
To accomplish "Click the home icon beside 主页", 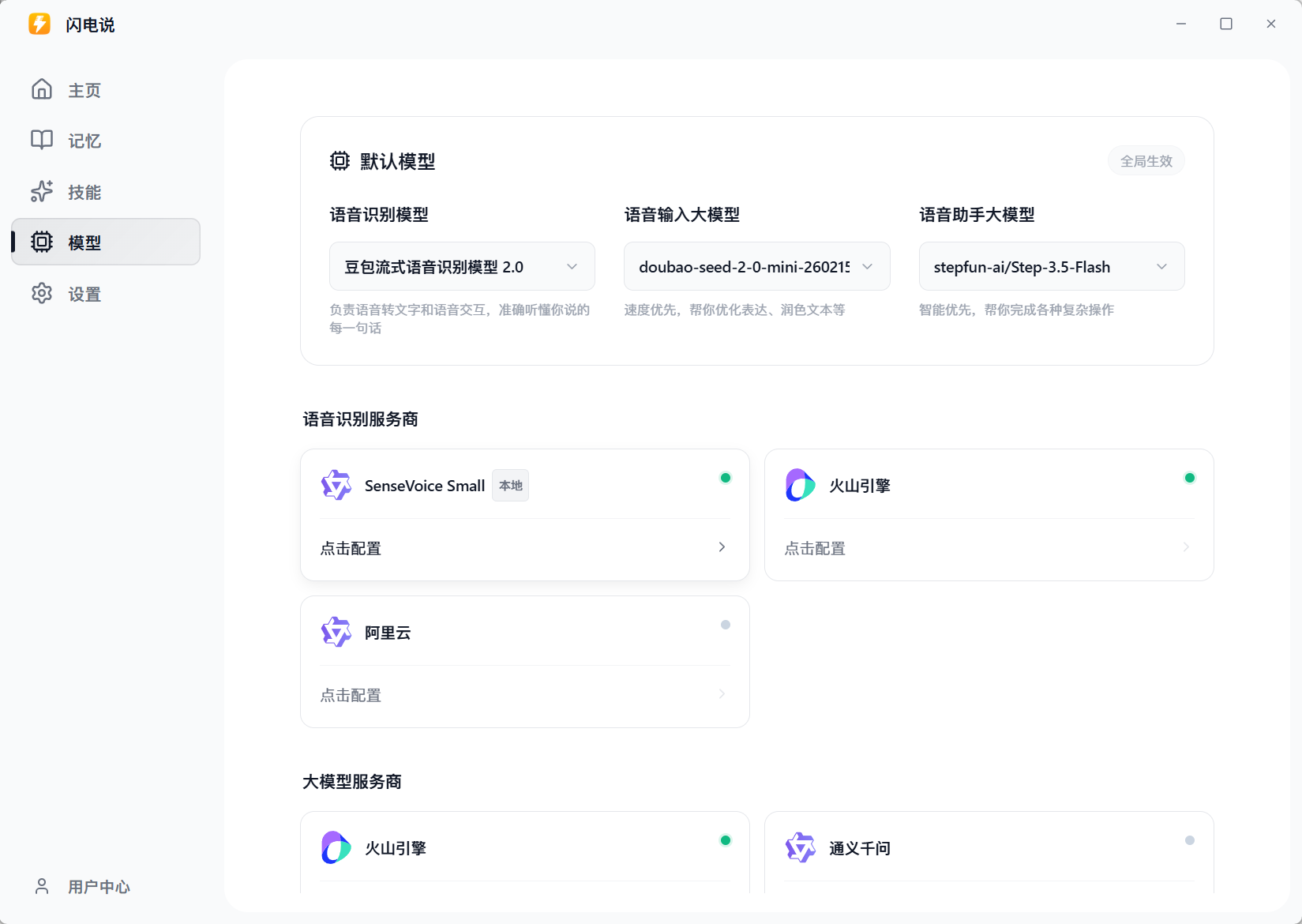I will tap(42, 89).
